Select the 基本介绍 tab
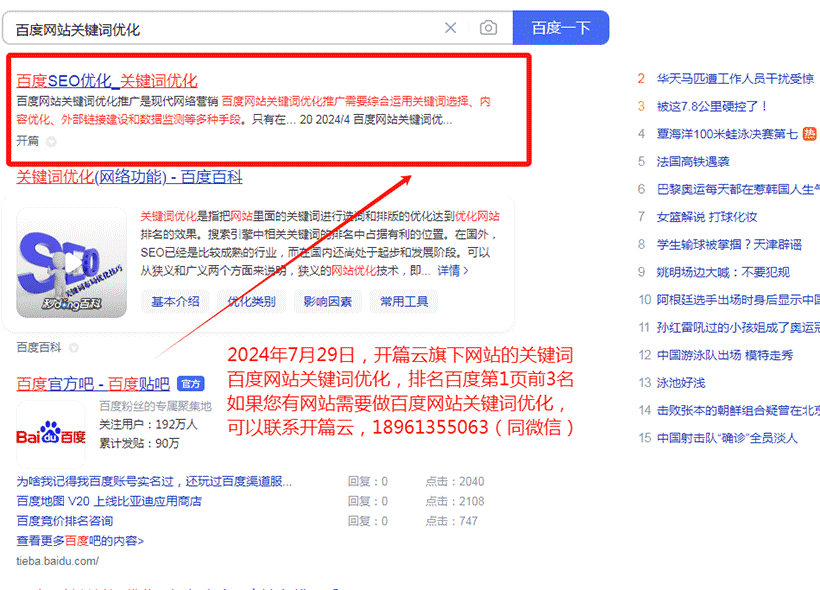Image resolution: width=820 pixels, height=590 pixels. click(175, 301)
